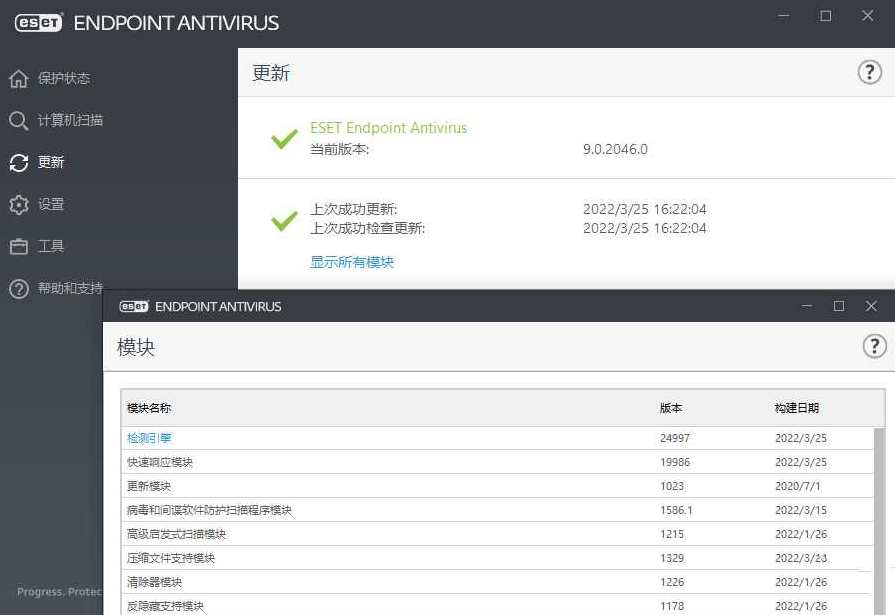The height and width of the screenshot is (615, 895).
Task: Click the ESET logo in the title bar
Action: pos(38,20)
